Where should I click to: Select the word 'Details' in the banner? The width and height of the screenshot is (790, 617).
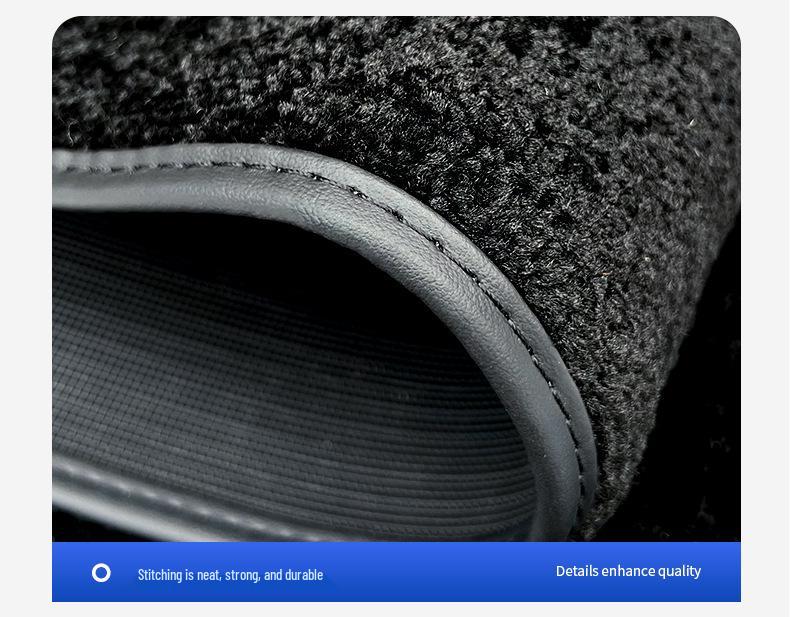point(577,571)
